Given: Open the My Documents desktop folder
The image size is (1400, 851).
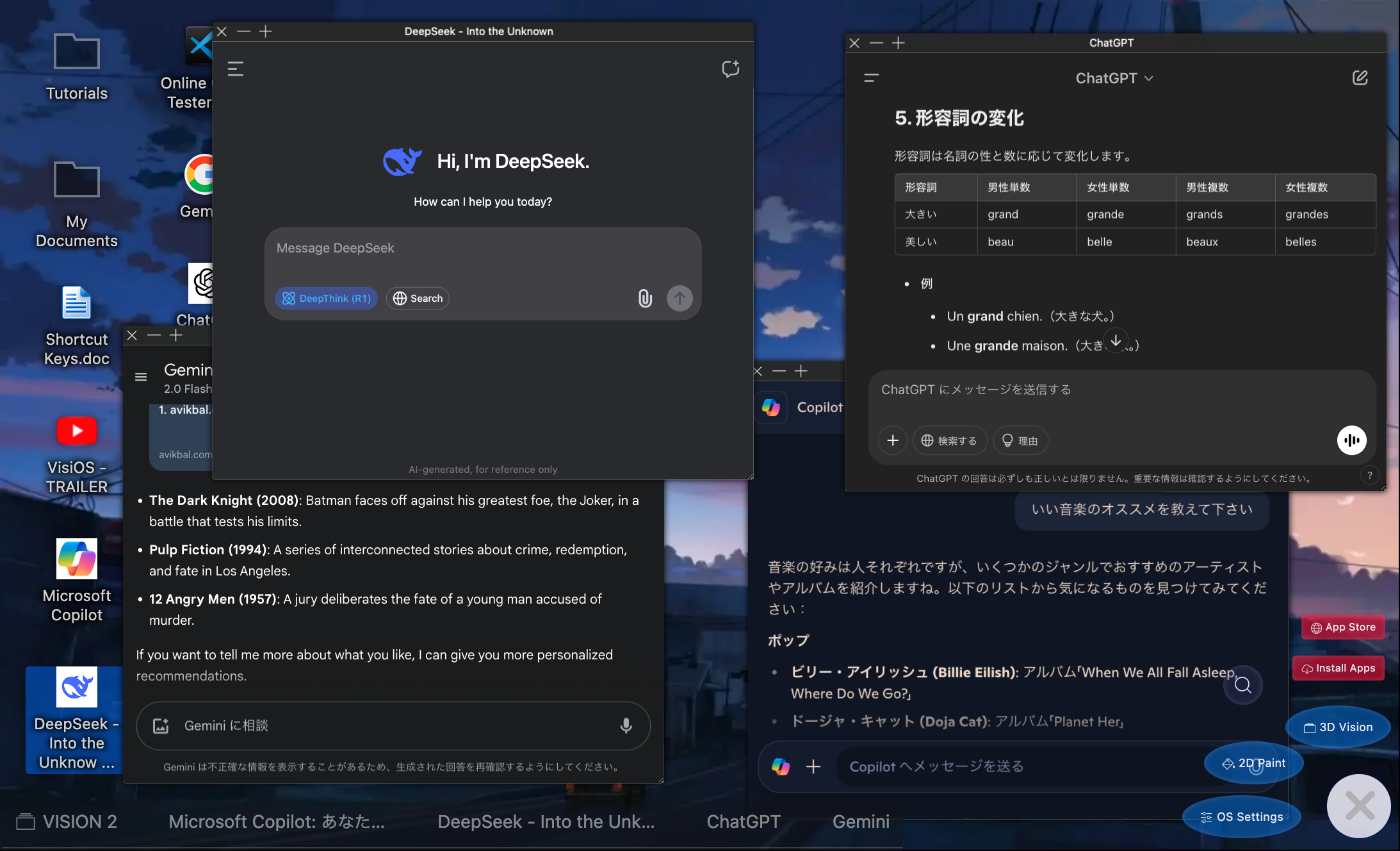Looking at the screenshot, I should pos(76,204).
